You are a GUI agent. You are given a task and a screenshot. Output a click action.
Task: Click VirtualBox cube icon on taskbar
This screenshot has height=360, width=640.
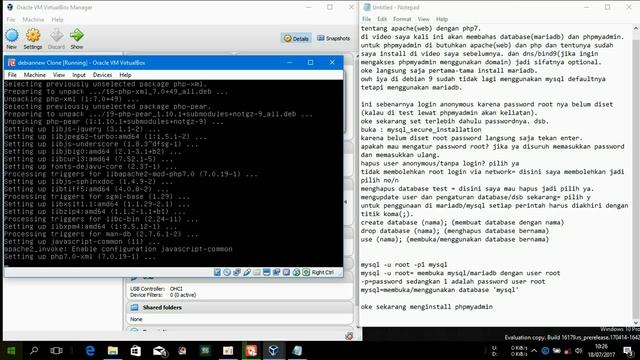(274, 351)
